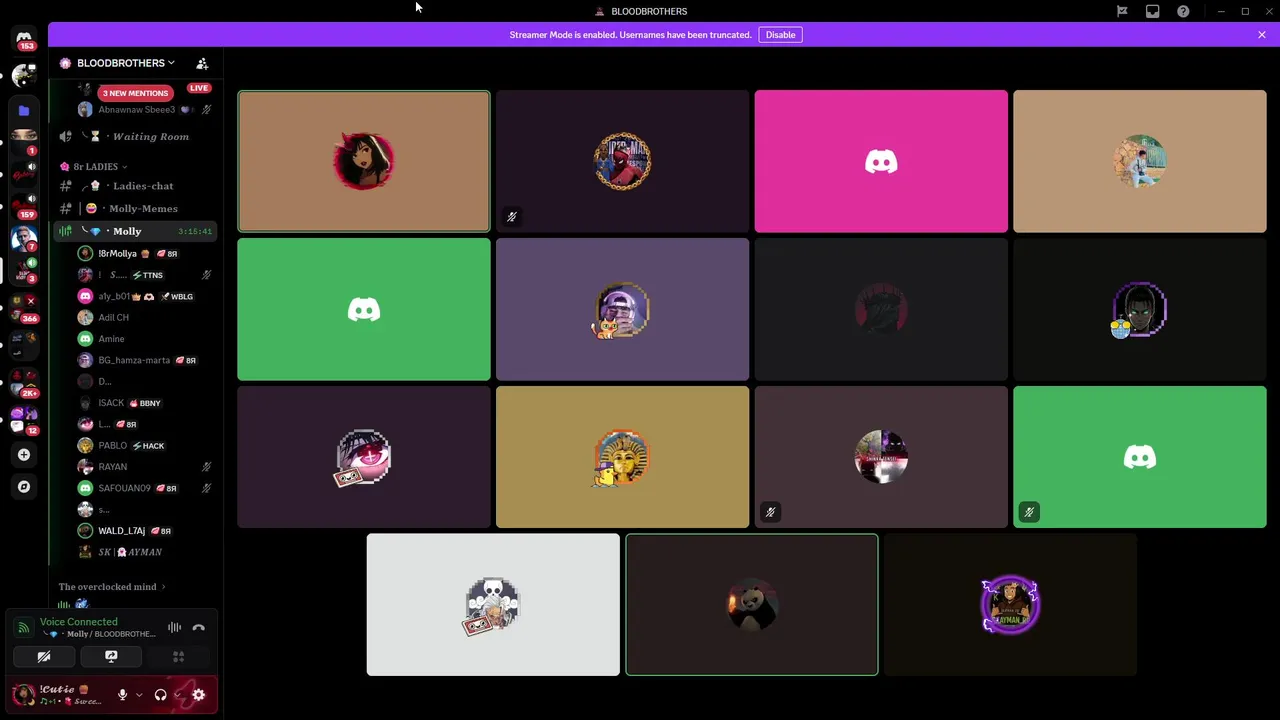Jump to 3 NEW MENTIONS pill
1280x720 pixels.
[135, 93]
